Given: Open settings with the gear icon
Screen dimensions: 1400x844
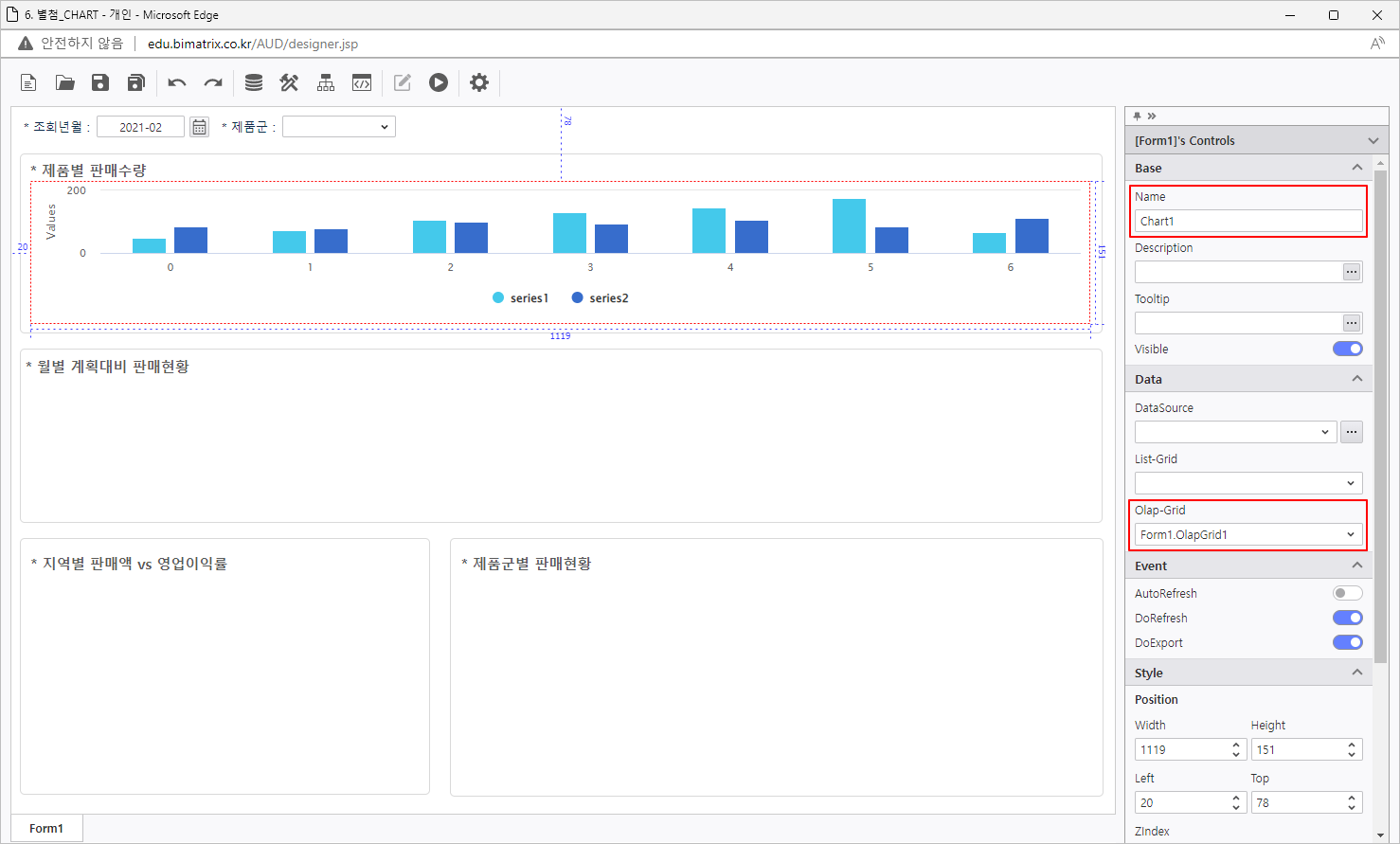Looking at the screenshot, I should [x=479, y=83].
